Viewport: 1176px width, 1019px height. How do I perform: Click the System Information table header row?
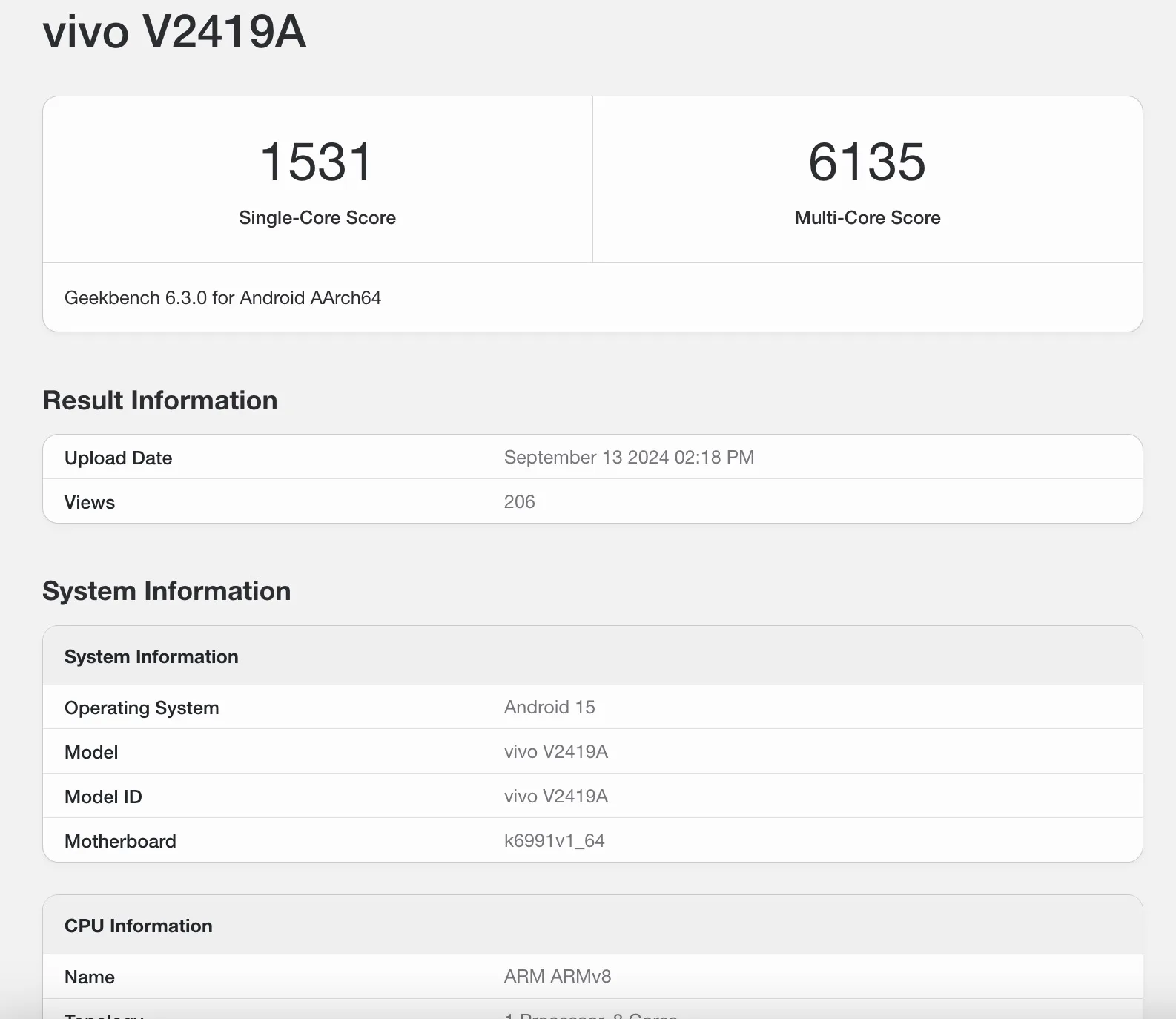(151, 656)
